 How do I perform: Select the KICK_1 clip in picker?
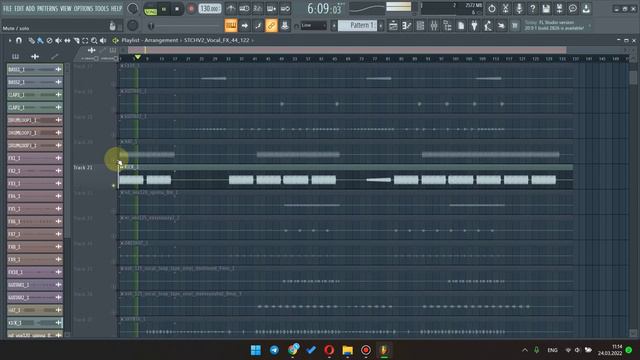[35, 322]
